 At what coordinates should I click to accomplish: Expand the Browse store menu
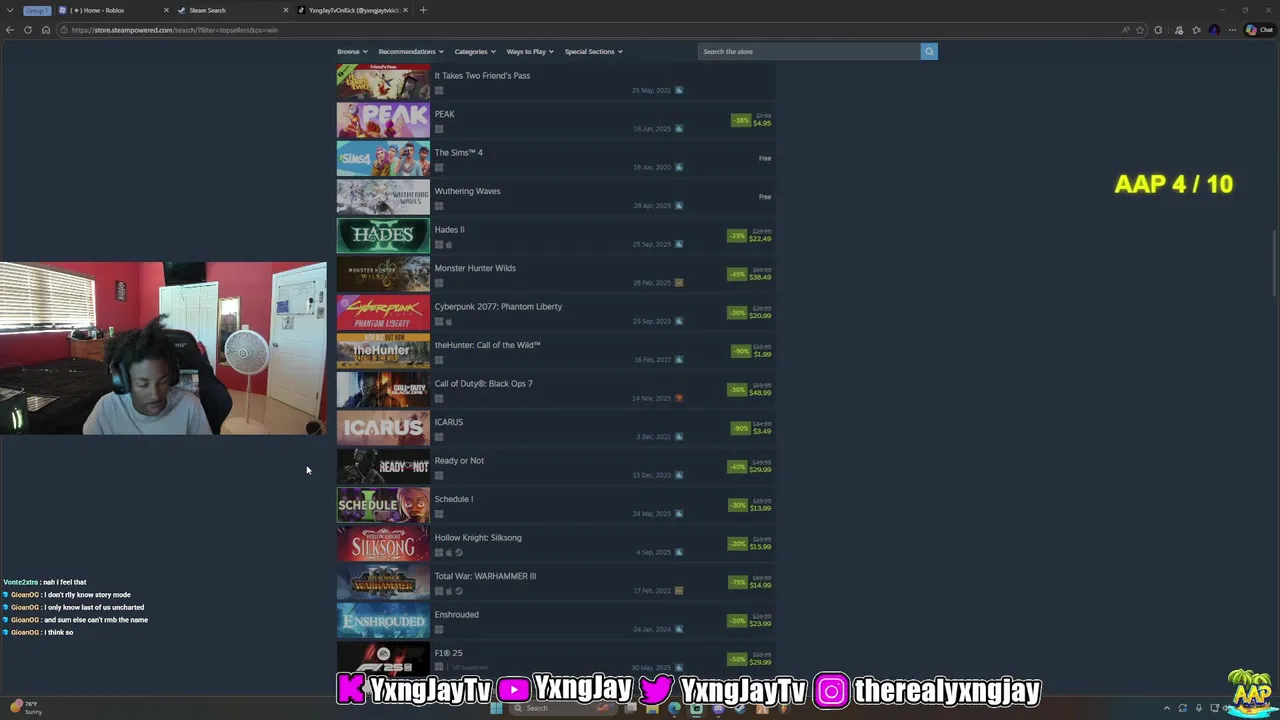point(352,52)
